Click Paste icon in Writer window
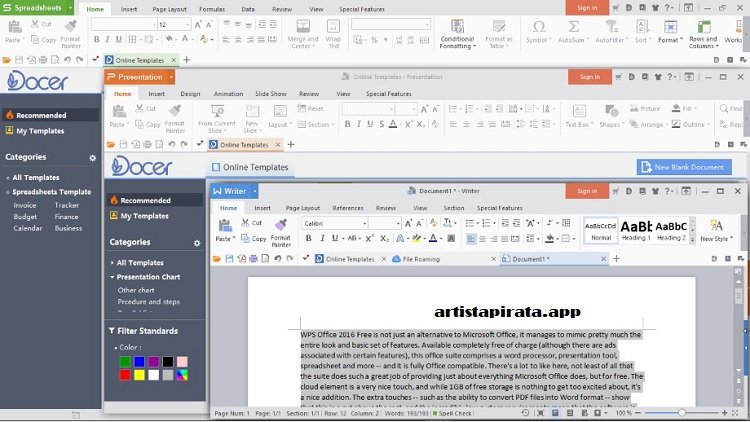The image size is (750, 422). click(x=225, y=225)
